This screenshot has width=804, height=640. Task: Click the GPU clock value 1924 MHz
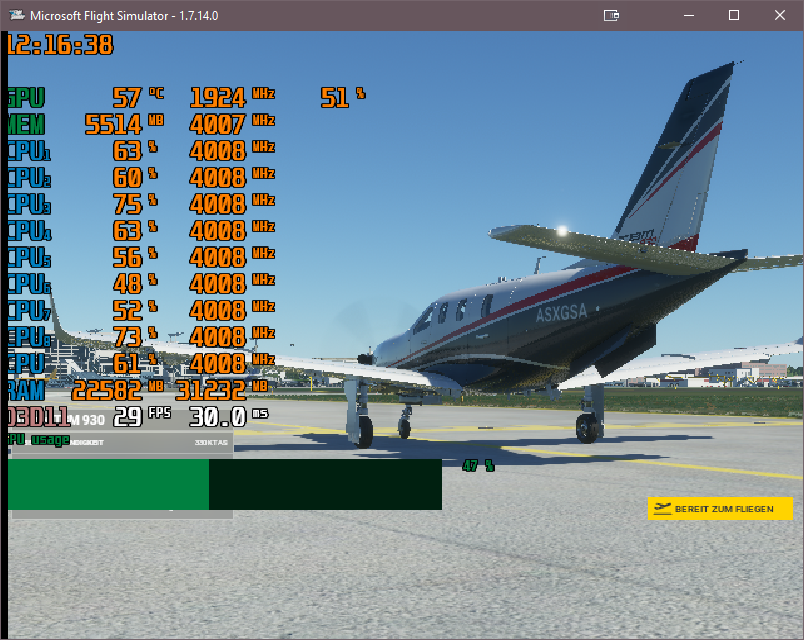[232, 97]
